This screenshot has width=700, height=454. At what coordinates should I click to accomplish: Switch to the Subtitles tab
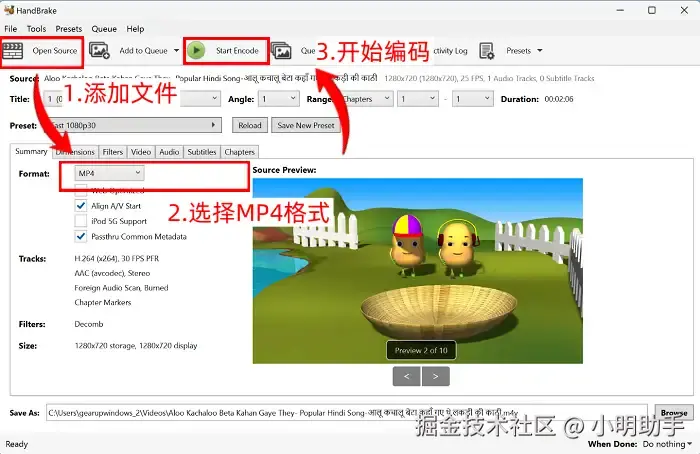[x=202, y=152]
